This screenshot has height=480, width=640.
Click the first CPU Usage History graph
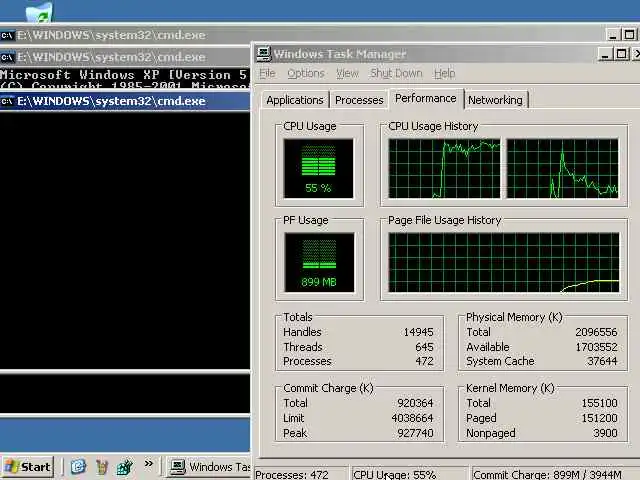pos(444,169)
